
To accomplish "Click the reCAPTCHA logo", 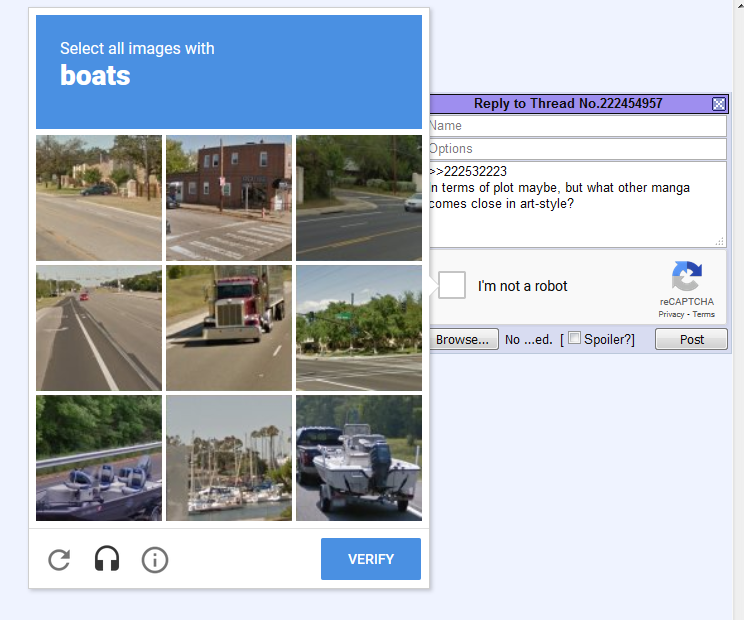I will pos(686,276).
